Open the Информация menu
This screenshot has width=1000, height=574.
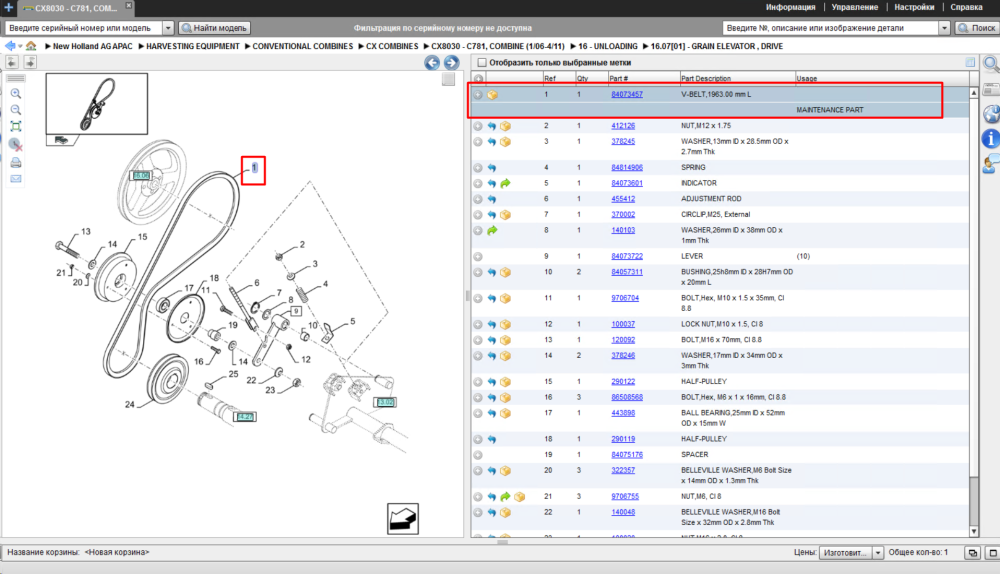click(x=790, y=7)
